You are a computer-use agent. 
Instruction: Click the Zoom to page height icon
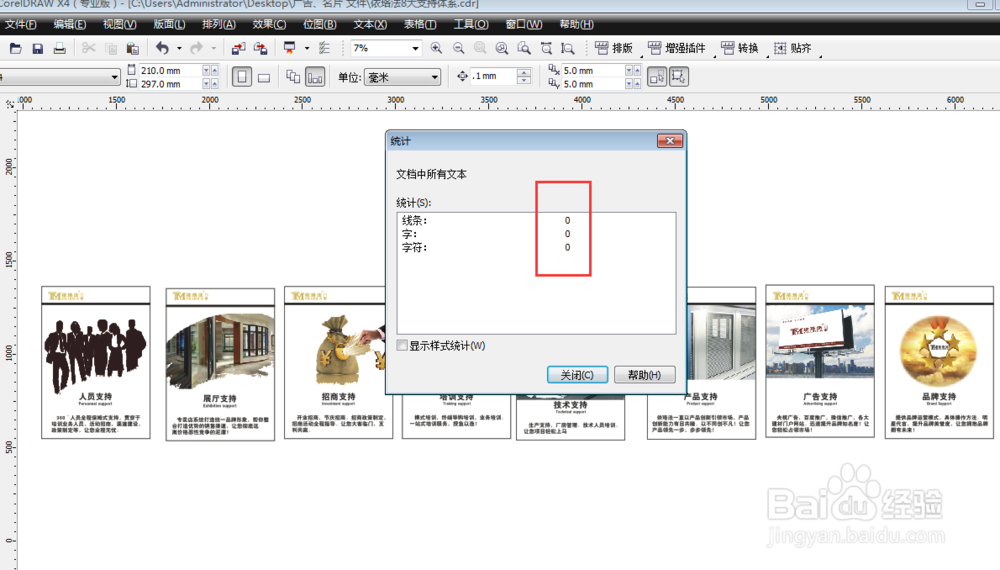point(568,48)
